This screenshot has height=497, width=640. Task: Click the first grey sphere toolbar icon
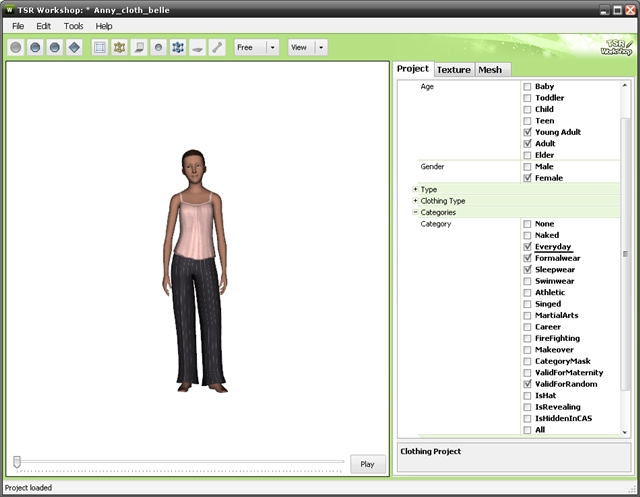[x=16, y=47]
